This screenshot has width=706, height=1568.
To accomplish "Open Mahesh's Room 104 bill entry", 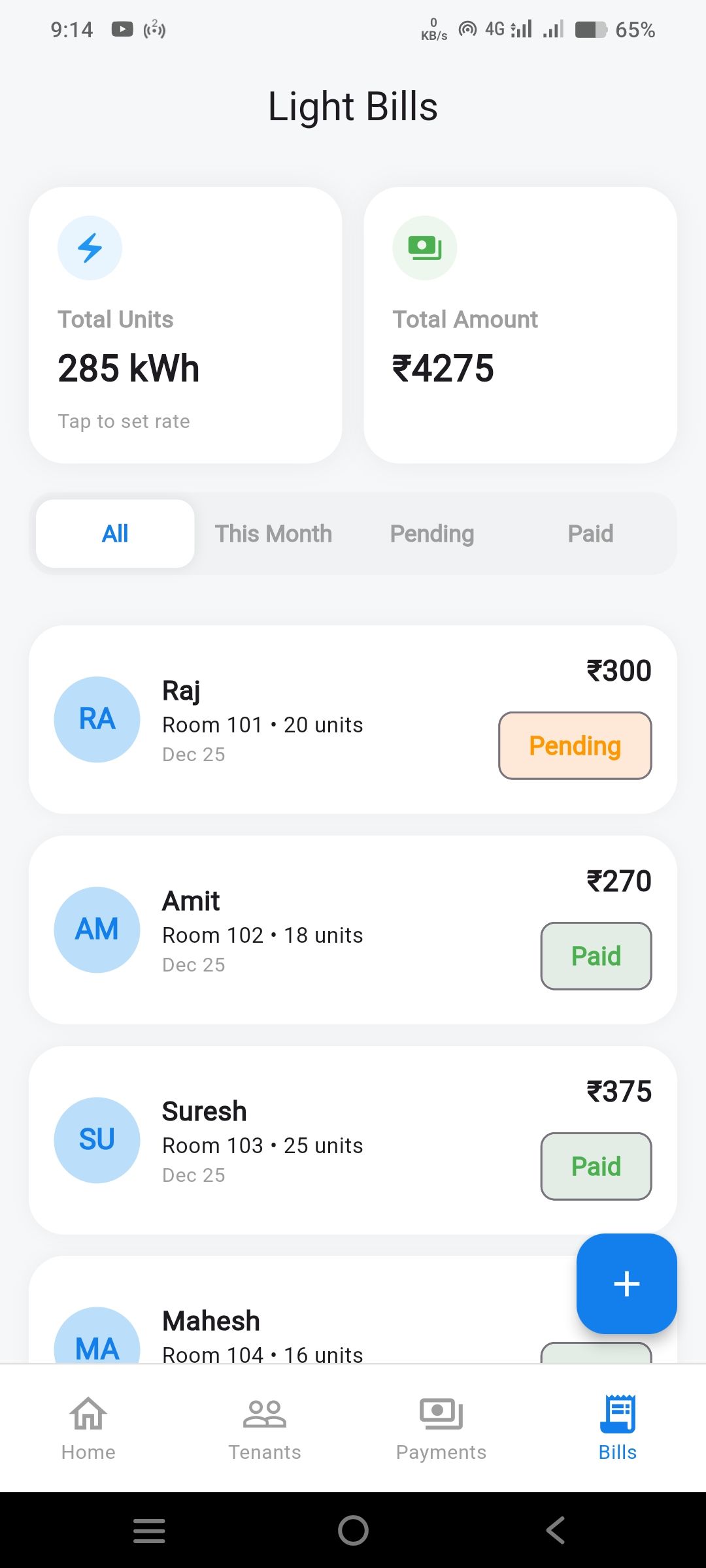I will 294,1333.
